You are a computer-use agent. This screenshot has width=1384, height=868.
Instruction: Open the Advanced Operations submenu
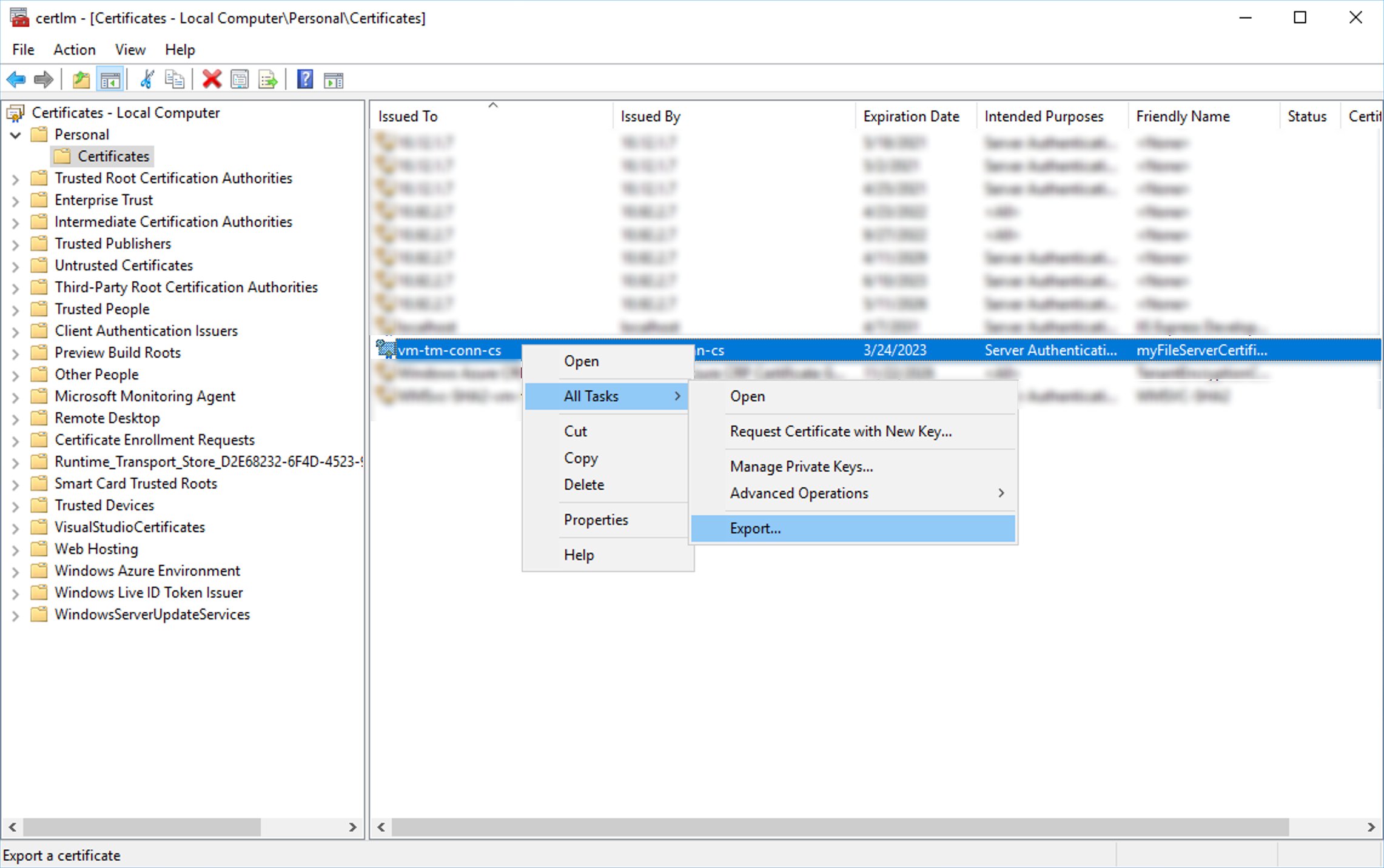pyautogui.click(x=853, y=493)
